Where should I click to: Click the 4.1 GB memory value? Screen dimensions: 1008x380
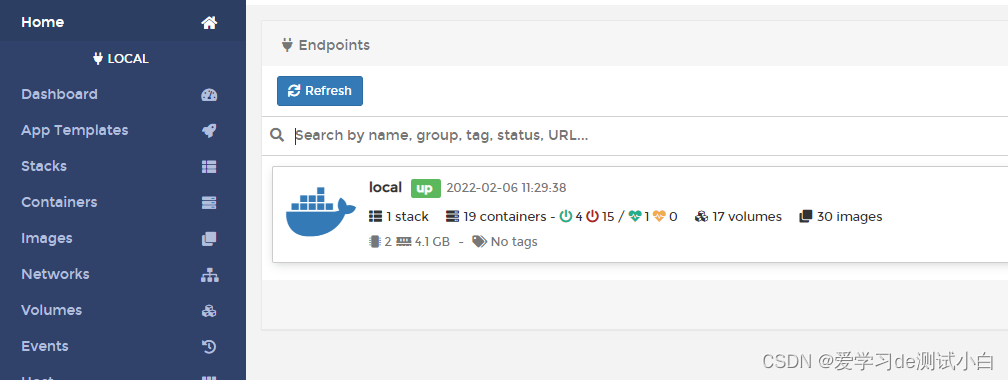[433, 242]
